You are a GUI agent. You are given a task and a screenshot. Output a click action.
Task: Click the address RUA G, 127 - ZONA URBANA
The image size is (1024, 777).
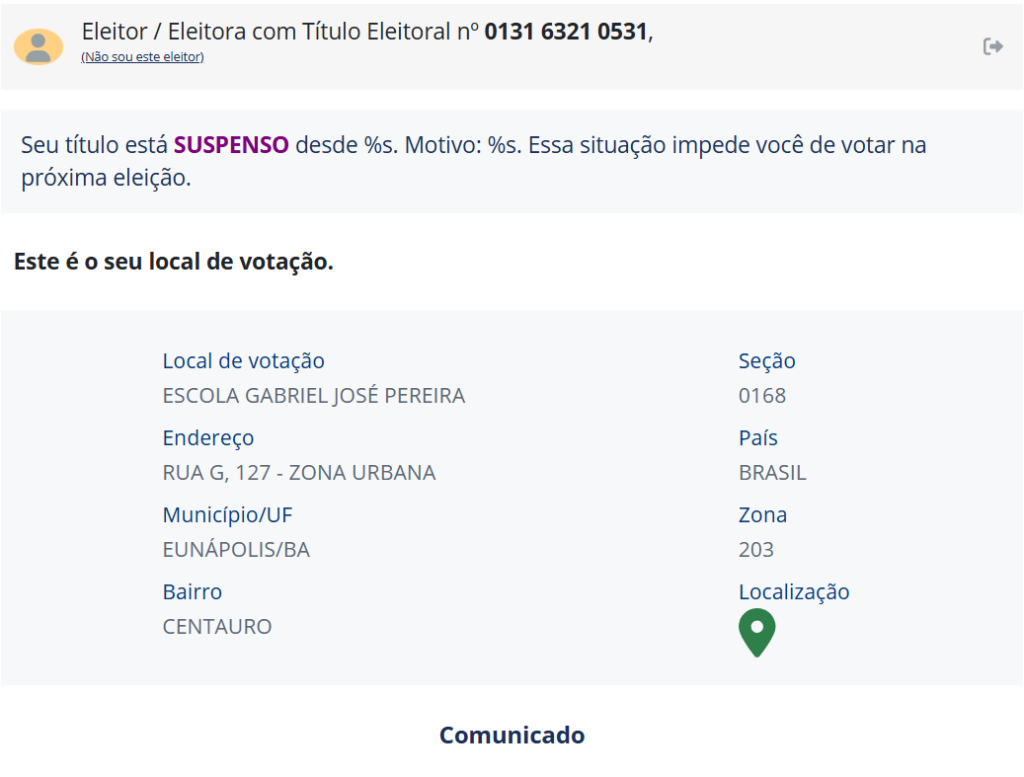pos(299,473)
